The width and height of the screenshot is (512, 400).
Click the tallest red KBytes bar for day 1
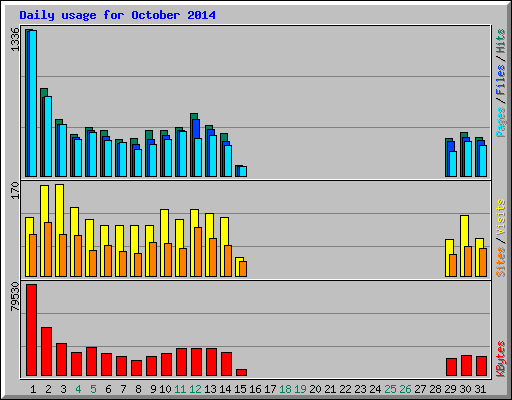(x=31, y=330)
